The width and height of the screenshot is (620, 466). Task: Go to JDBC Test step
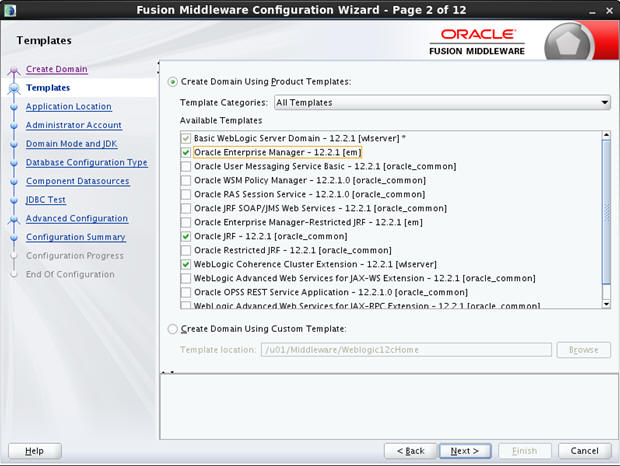tap(45, 200)
